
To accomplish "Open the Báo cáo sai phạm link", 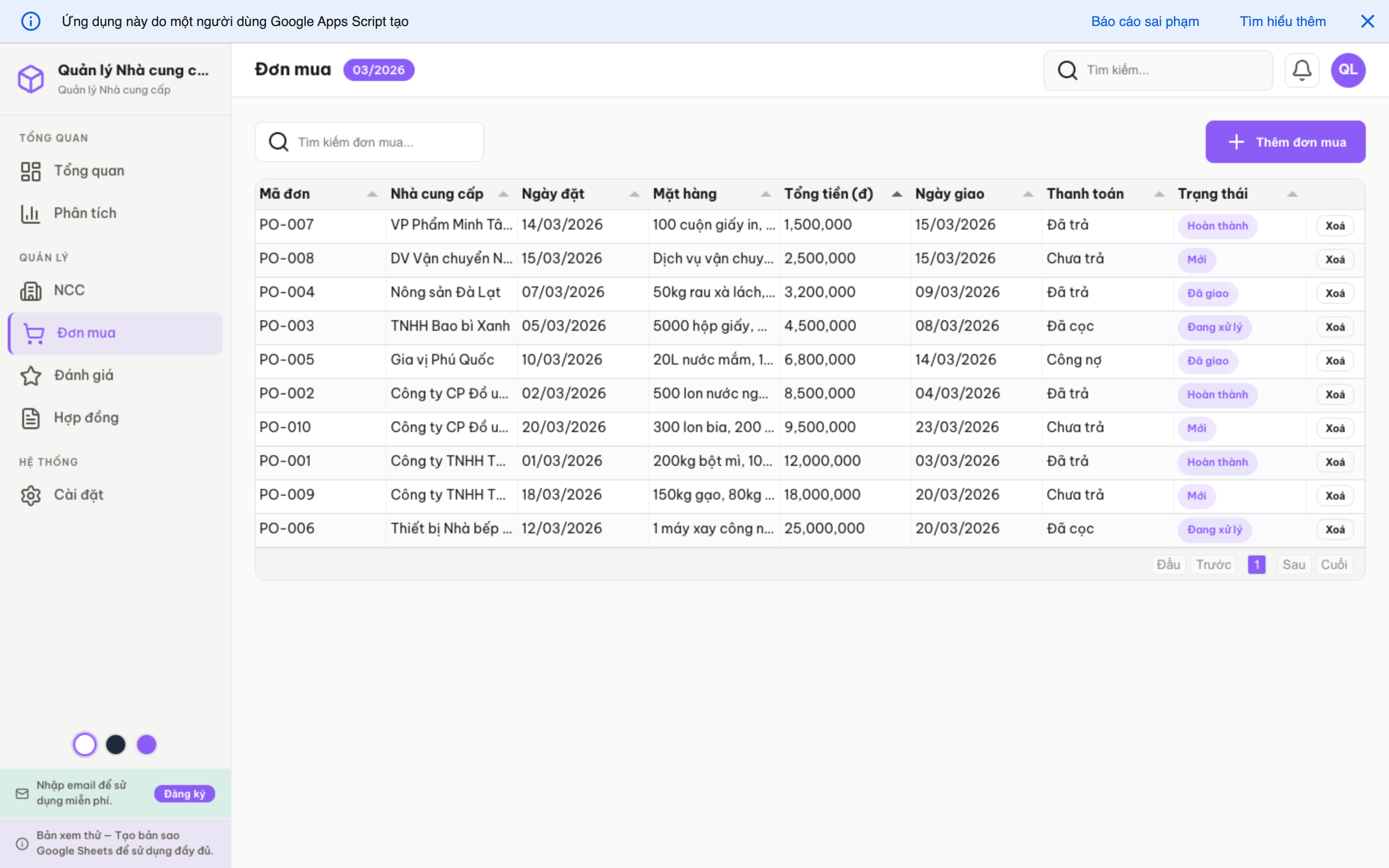I will click(x=1144, y=21).
